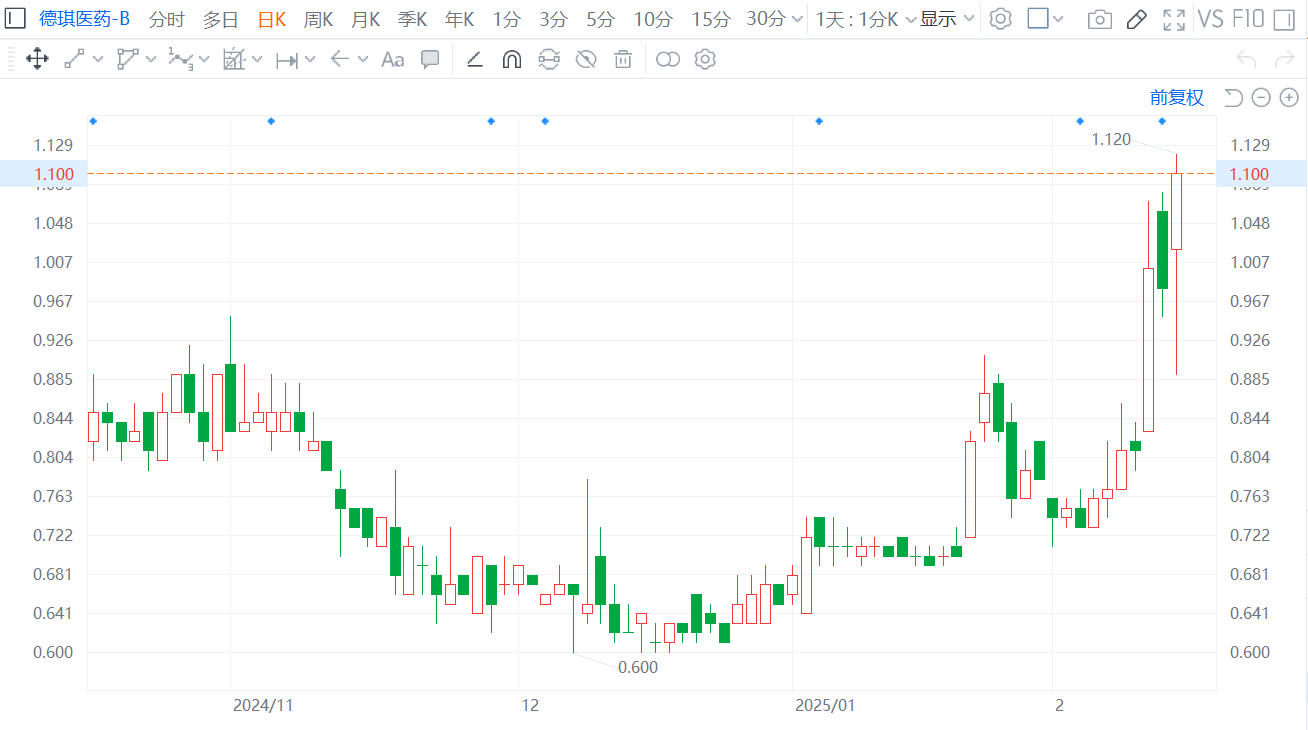1308x730 pixels.
Task: Open the 德琪医药-B stock name link
Action: (85, 18)
